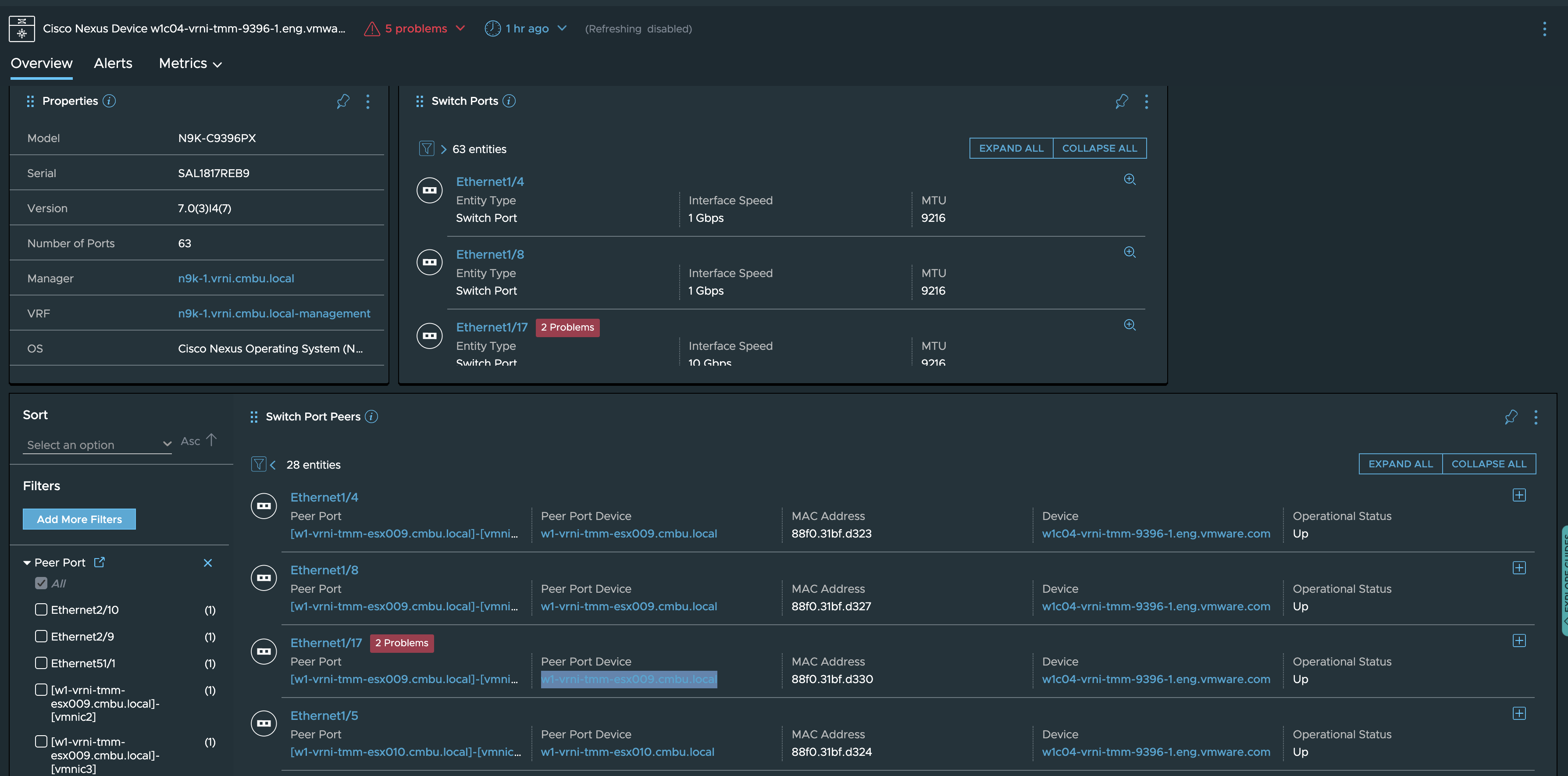This screenshot has height=776, width=1568.
Task: Expand the Ethernet1/5 peer row plus icon
Action: [1519, 713]
